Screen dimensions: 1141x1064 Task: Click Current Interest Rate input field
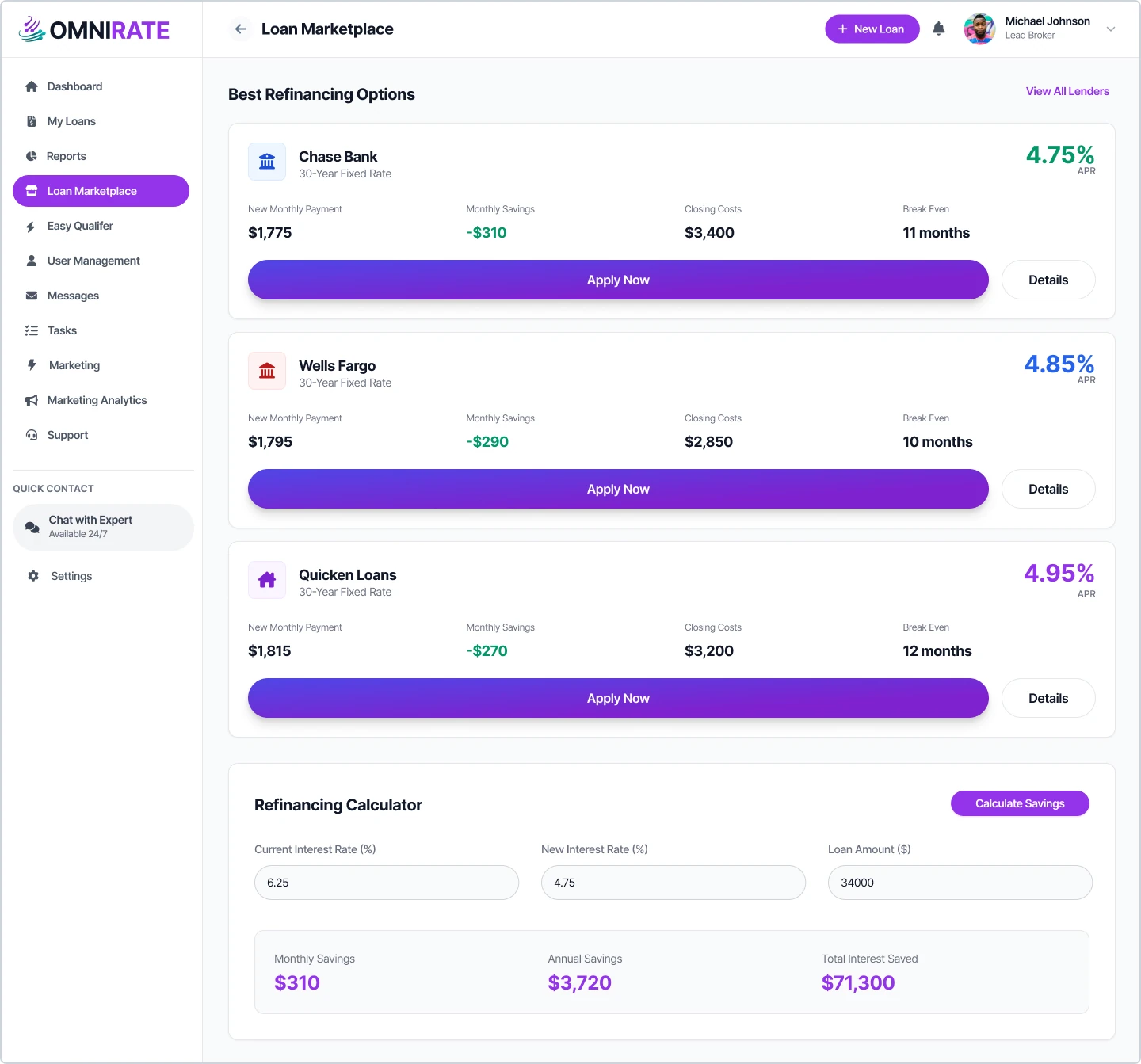[387, 883]
